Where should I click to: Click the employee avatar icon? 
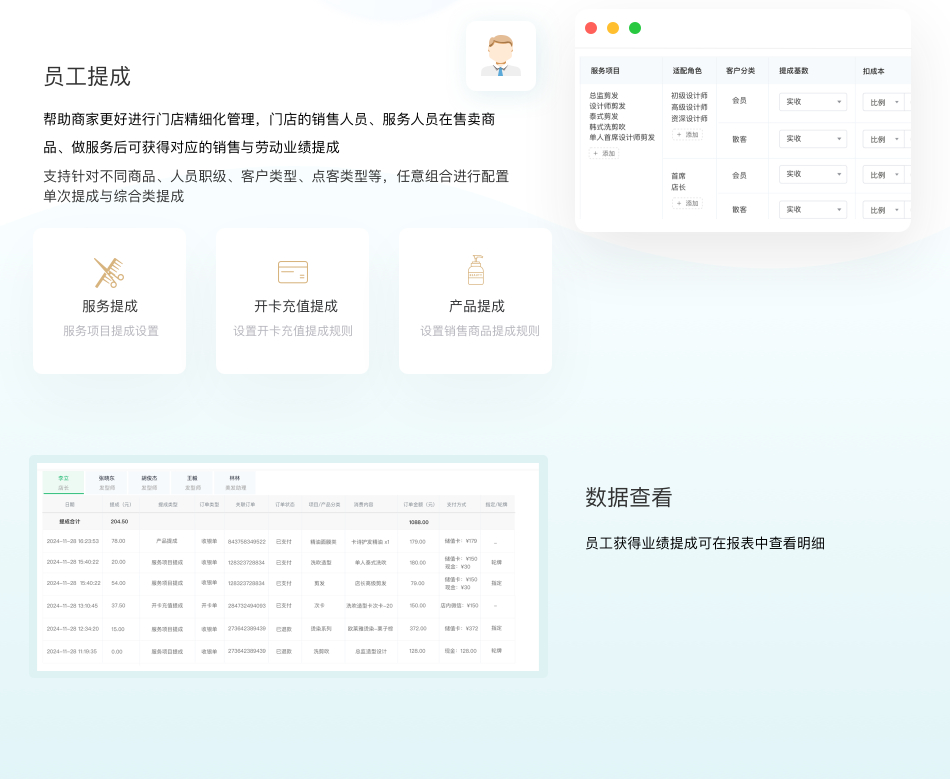coord(500,56)
